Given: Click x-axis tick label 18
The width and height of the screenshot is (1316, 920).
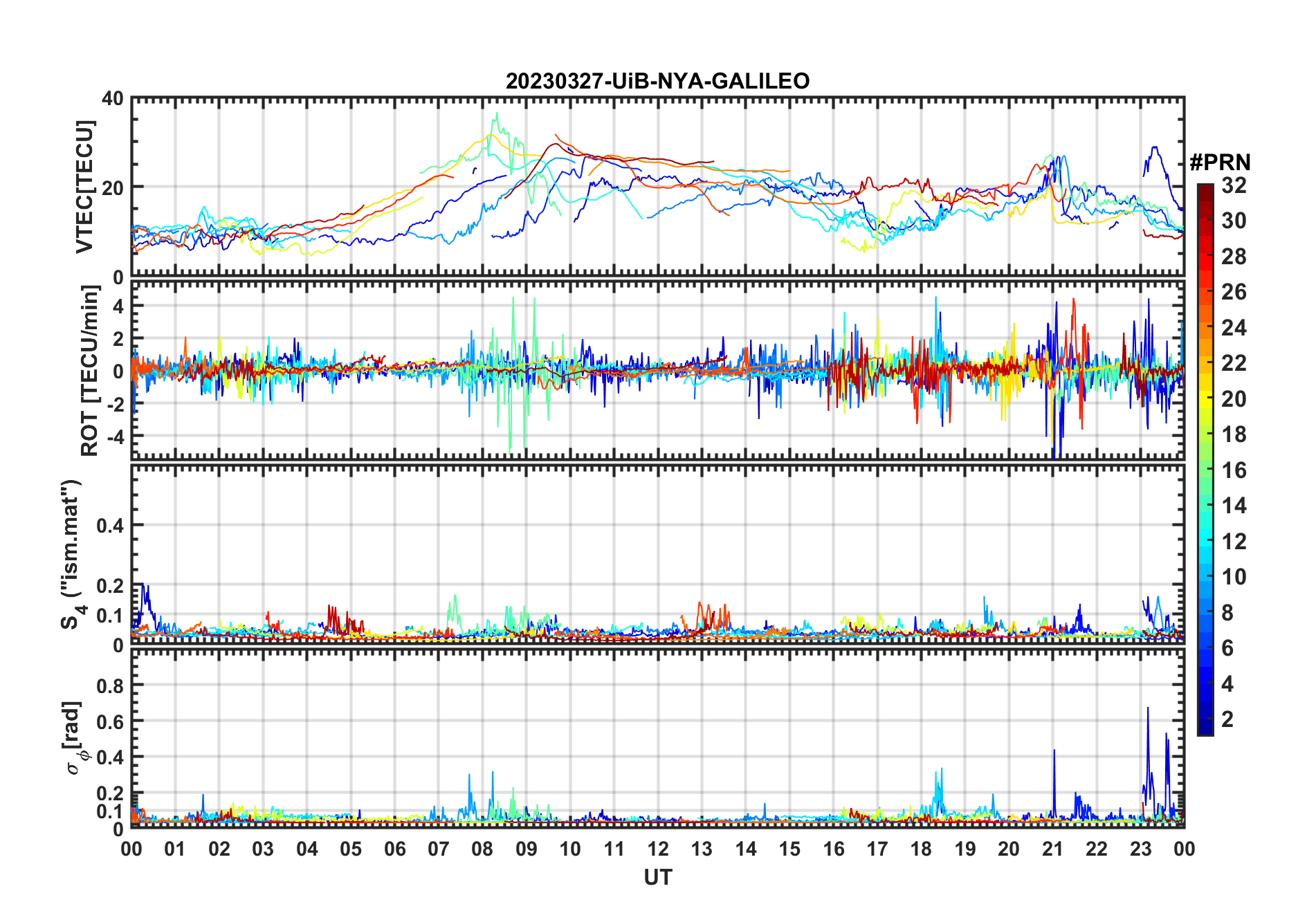Looking at the screenshot, I should click(x=921, y=849).
